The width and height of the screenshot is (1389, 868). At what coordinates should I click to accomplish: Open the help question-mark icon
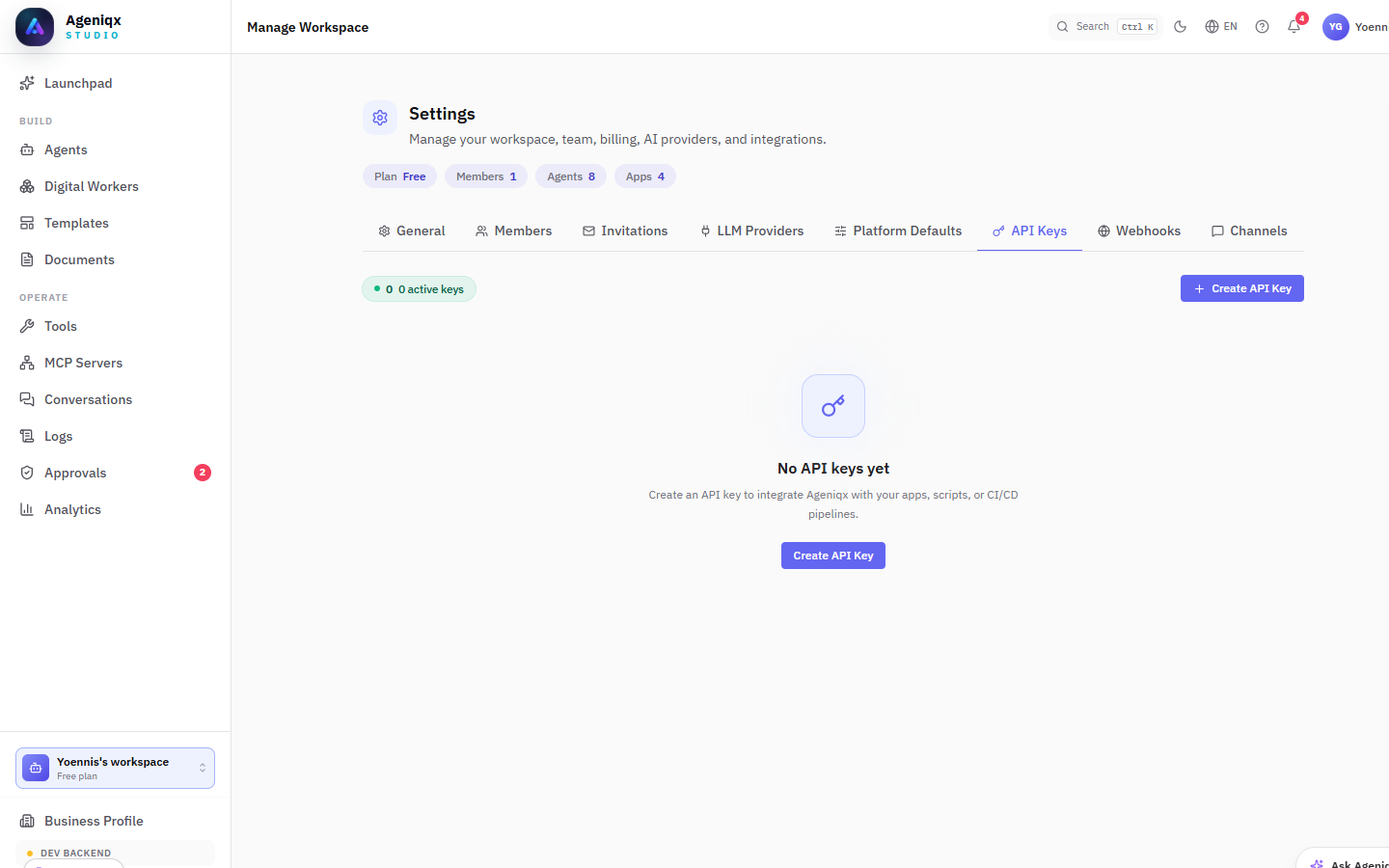pos(1262,27)
